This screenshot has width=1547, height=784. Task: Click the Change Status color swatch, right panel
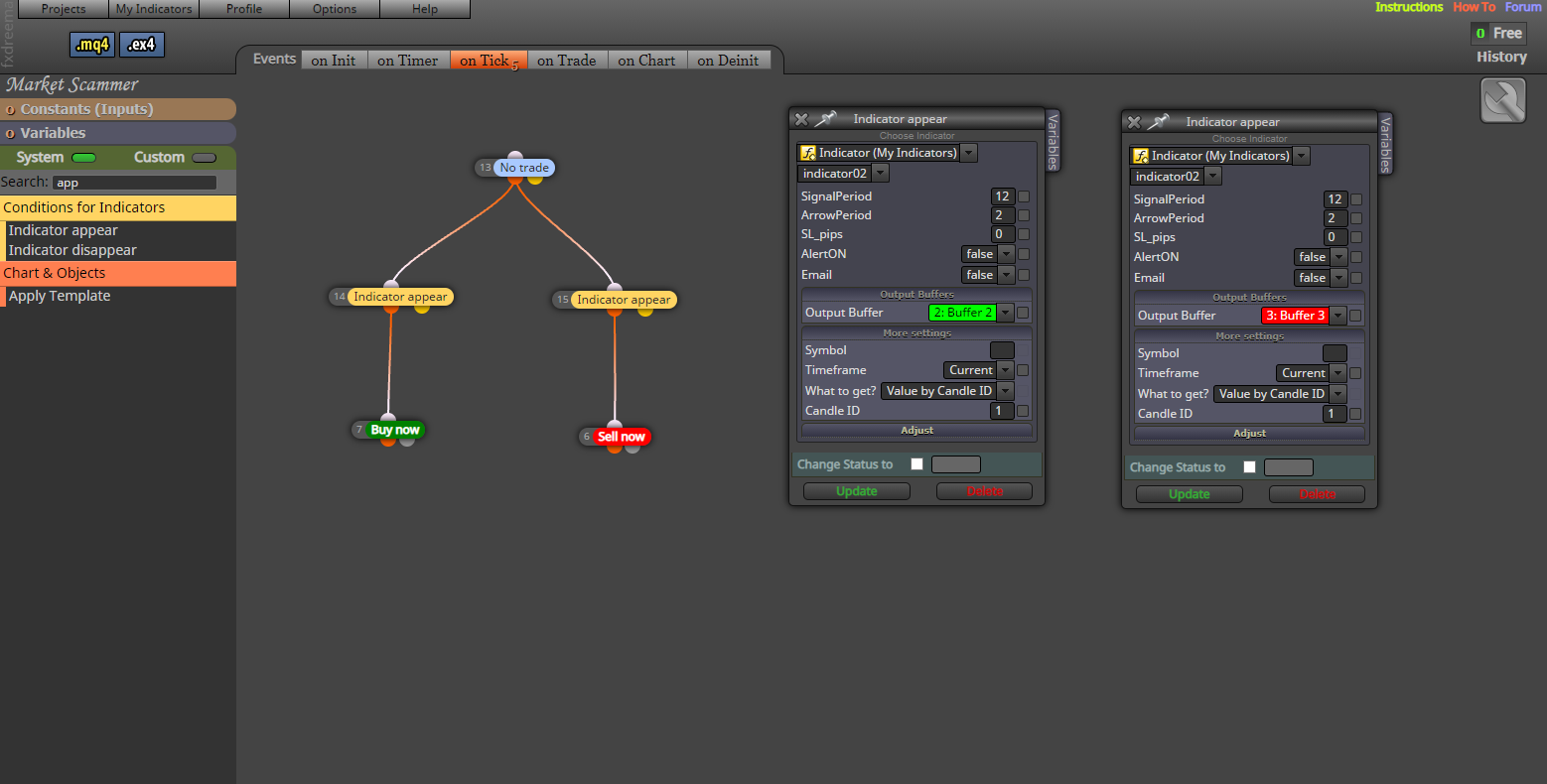(1289, 467)
